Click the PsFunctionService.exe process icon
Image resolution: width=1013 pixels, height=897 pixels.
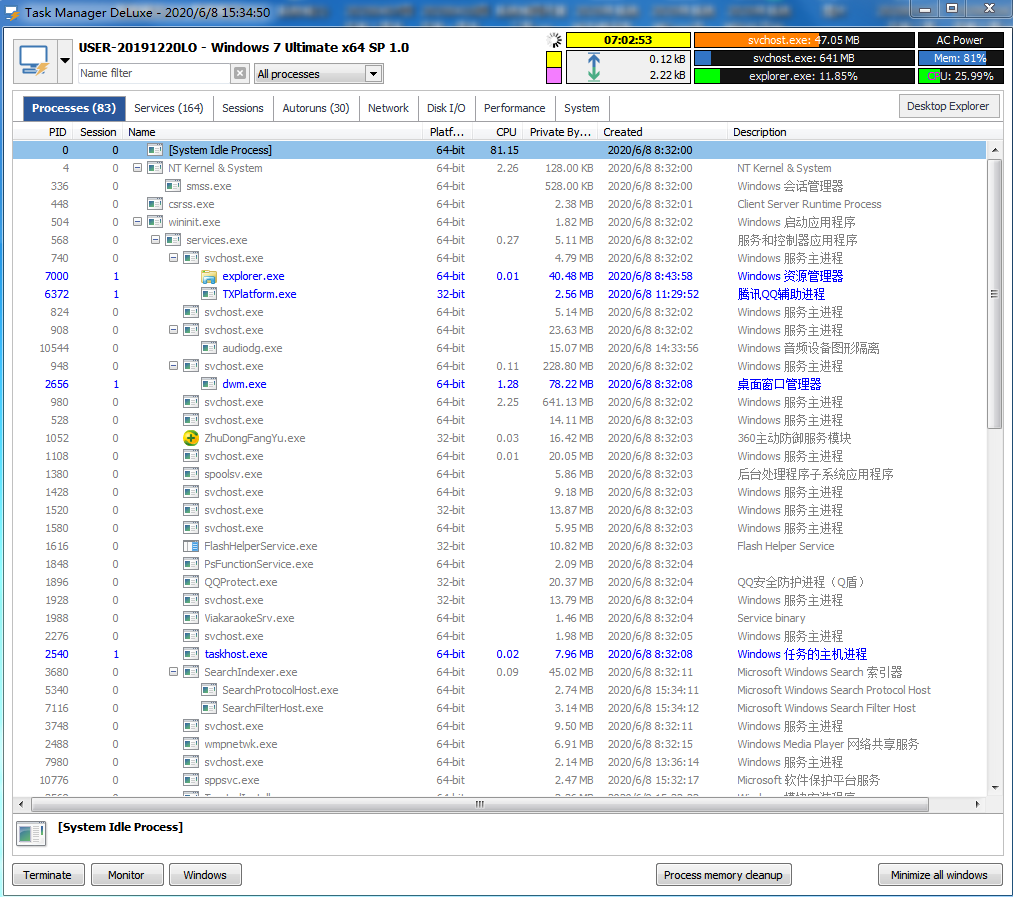191,564
